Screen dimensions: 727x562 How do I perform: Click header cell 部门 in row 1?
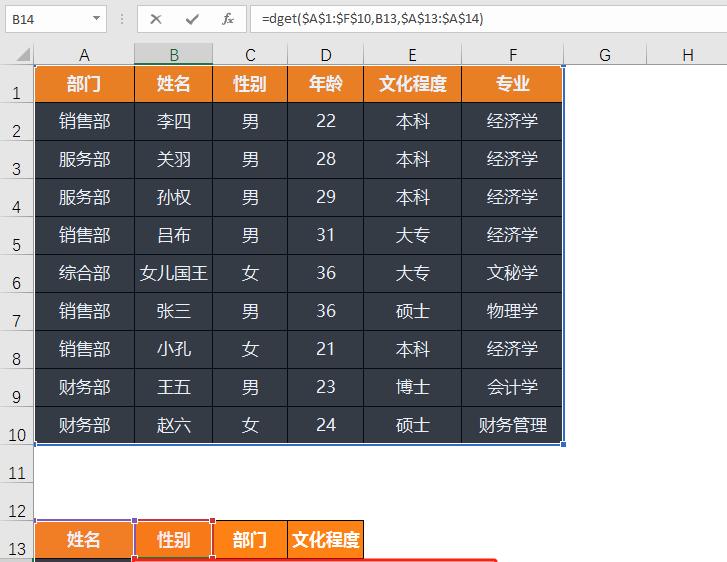point(84,84)
